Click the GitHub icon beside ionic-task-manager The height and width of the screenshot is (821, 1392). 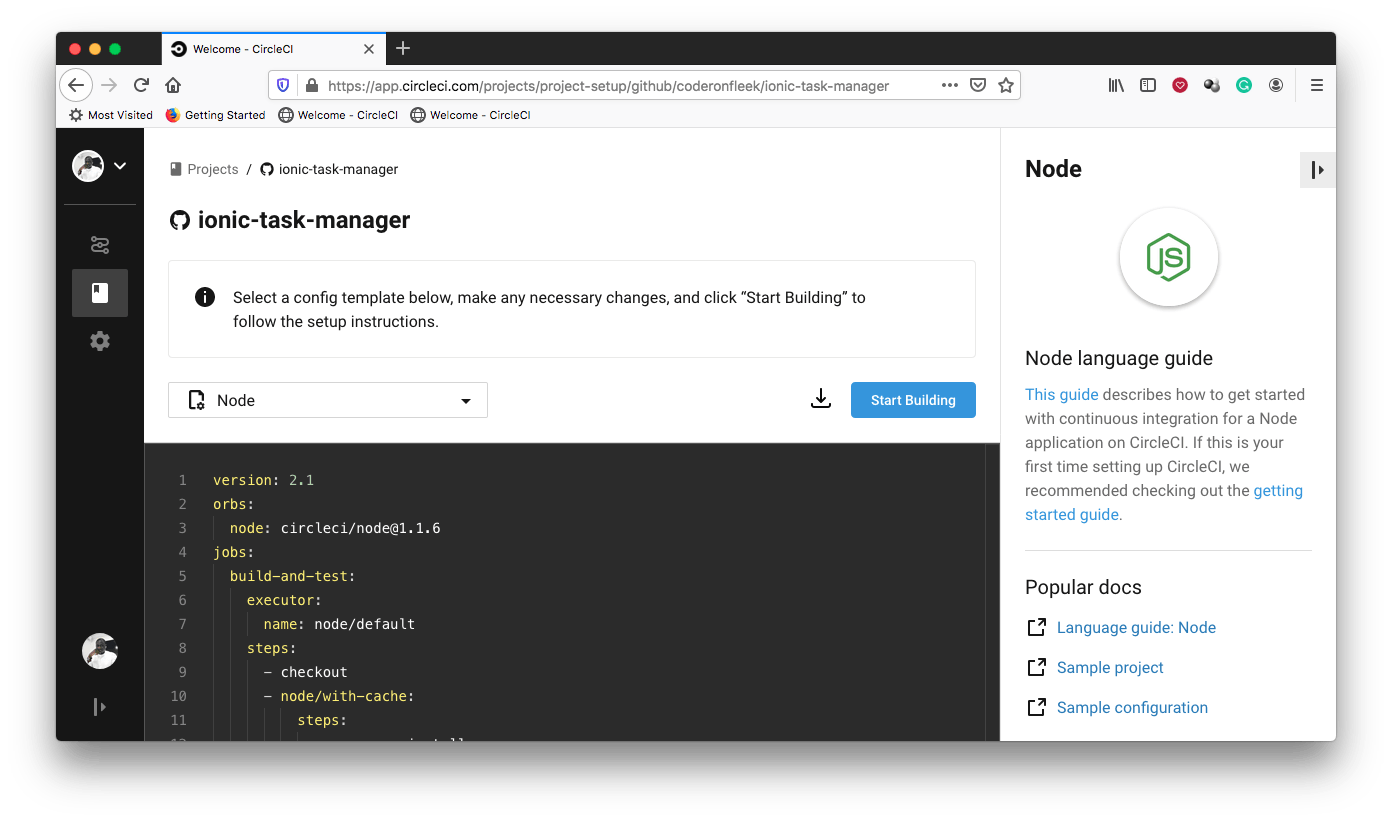180,220
